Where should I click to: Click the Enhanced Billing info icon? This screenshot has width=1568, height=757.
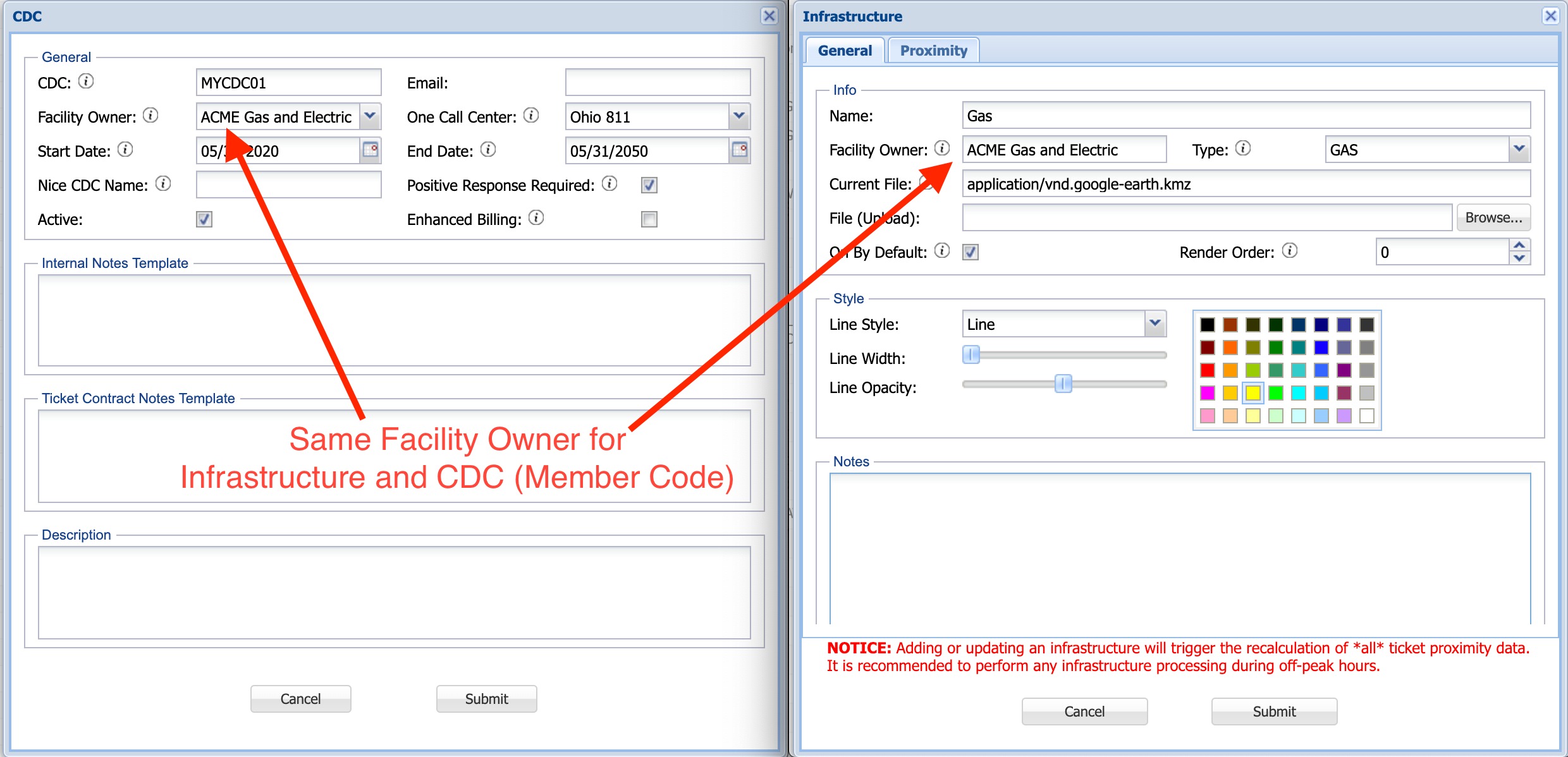coord(536,217)
